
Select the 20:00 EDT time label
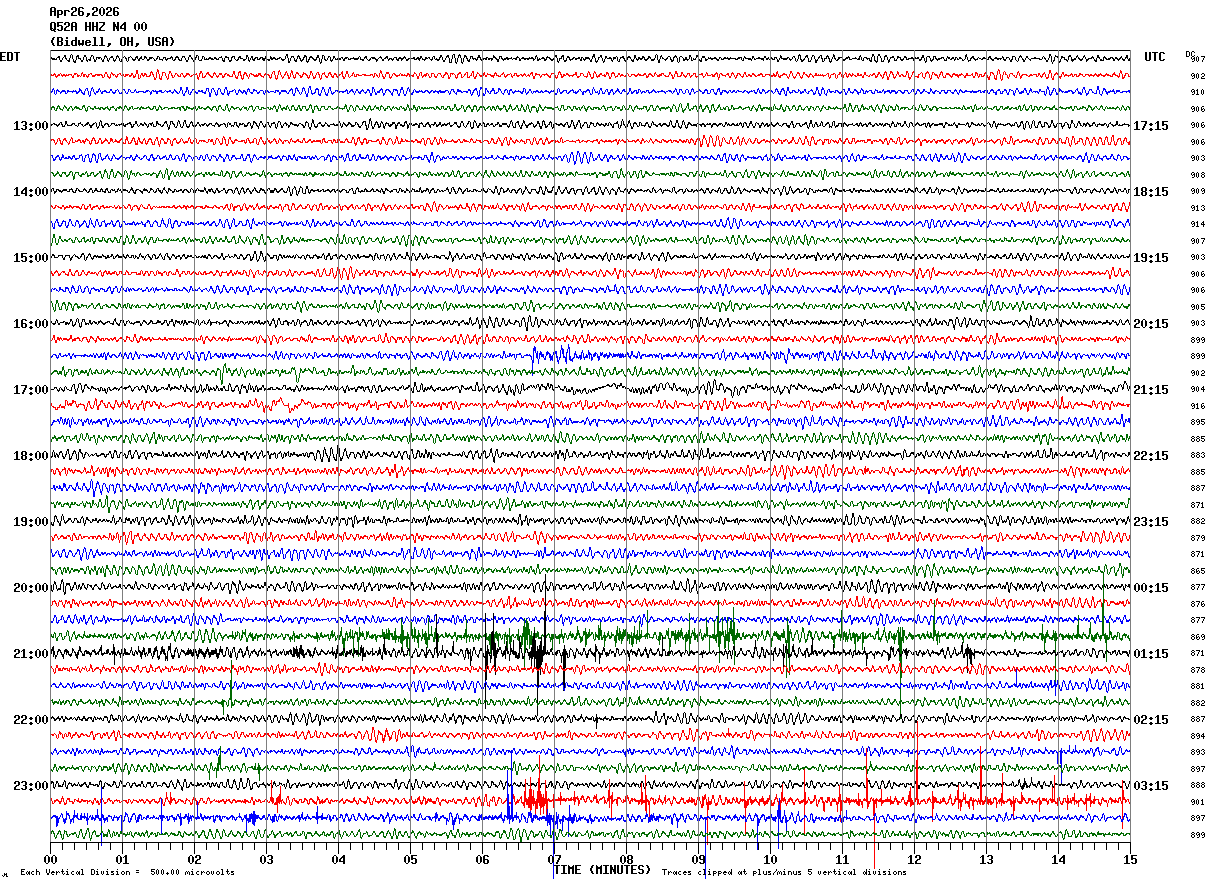click(31, 588)
